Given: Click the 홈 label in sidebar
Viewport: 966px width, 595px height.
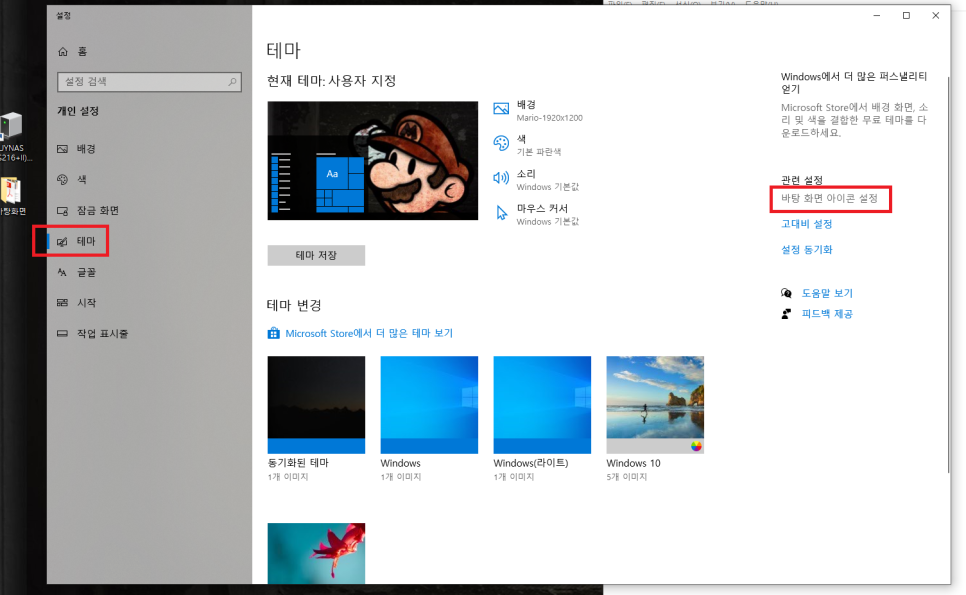Looking at the screenshot, I should click(83, 52).
